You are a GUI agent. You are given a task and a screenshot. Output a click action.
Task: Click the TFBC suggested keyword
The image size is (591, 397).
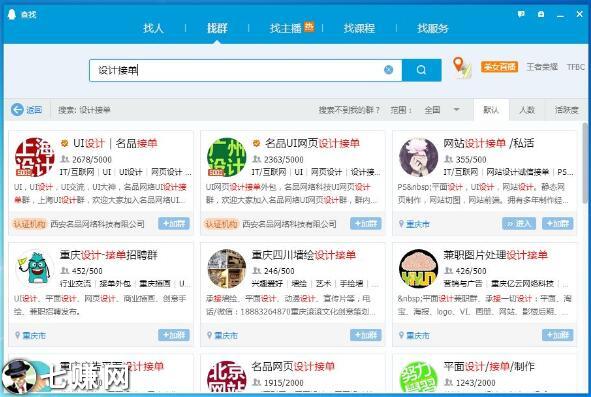click(576, 67)
